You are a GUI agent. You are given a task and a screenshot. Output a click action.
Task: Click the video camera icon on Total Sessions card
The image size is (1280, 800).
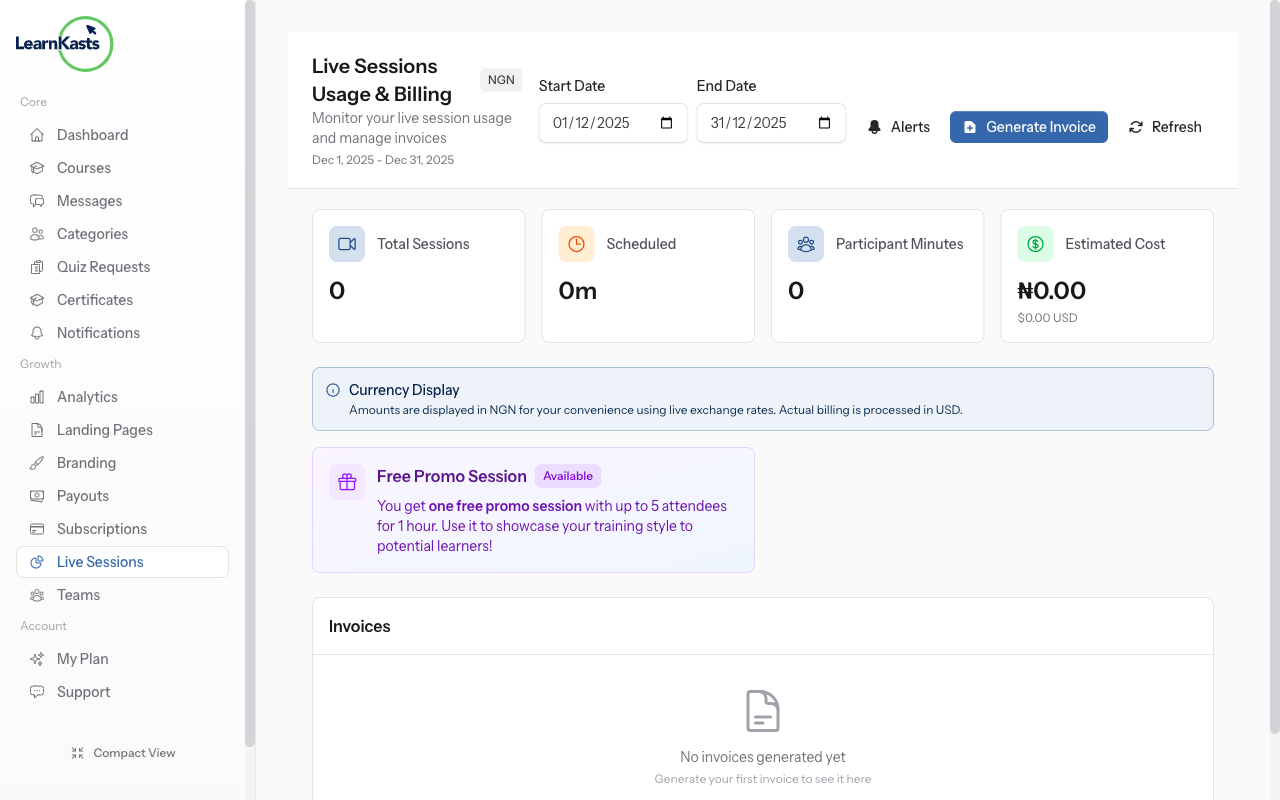[x=346, y=243]
